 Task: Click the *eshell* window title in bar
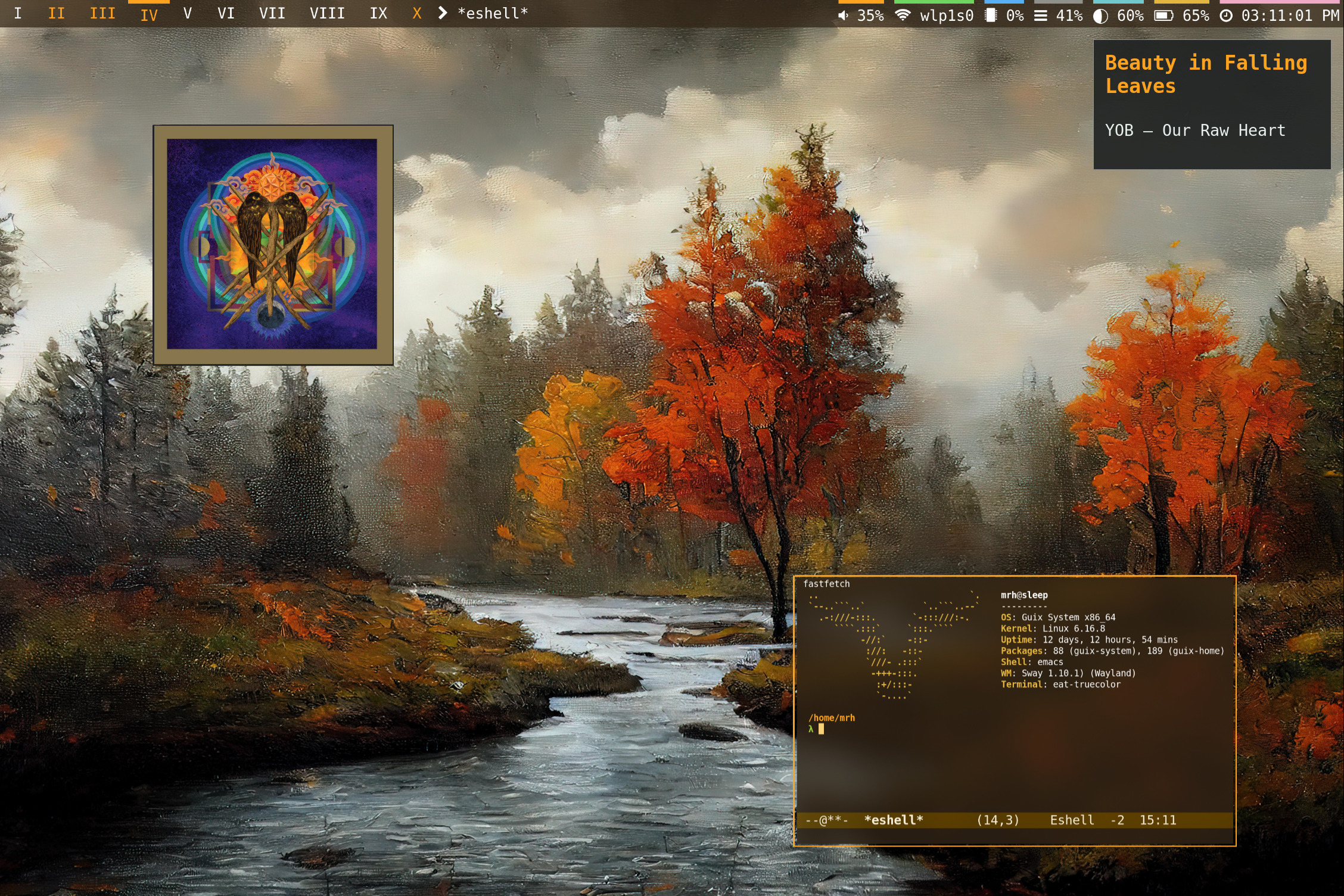[493, 13]
